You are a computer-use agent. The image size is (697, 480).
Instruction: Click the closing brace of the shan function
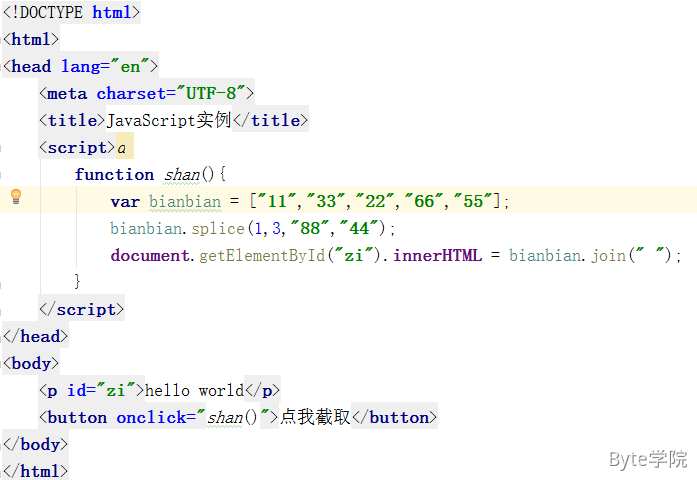coord(77,281)
